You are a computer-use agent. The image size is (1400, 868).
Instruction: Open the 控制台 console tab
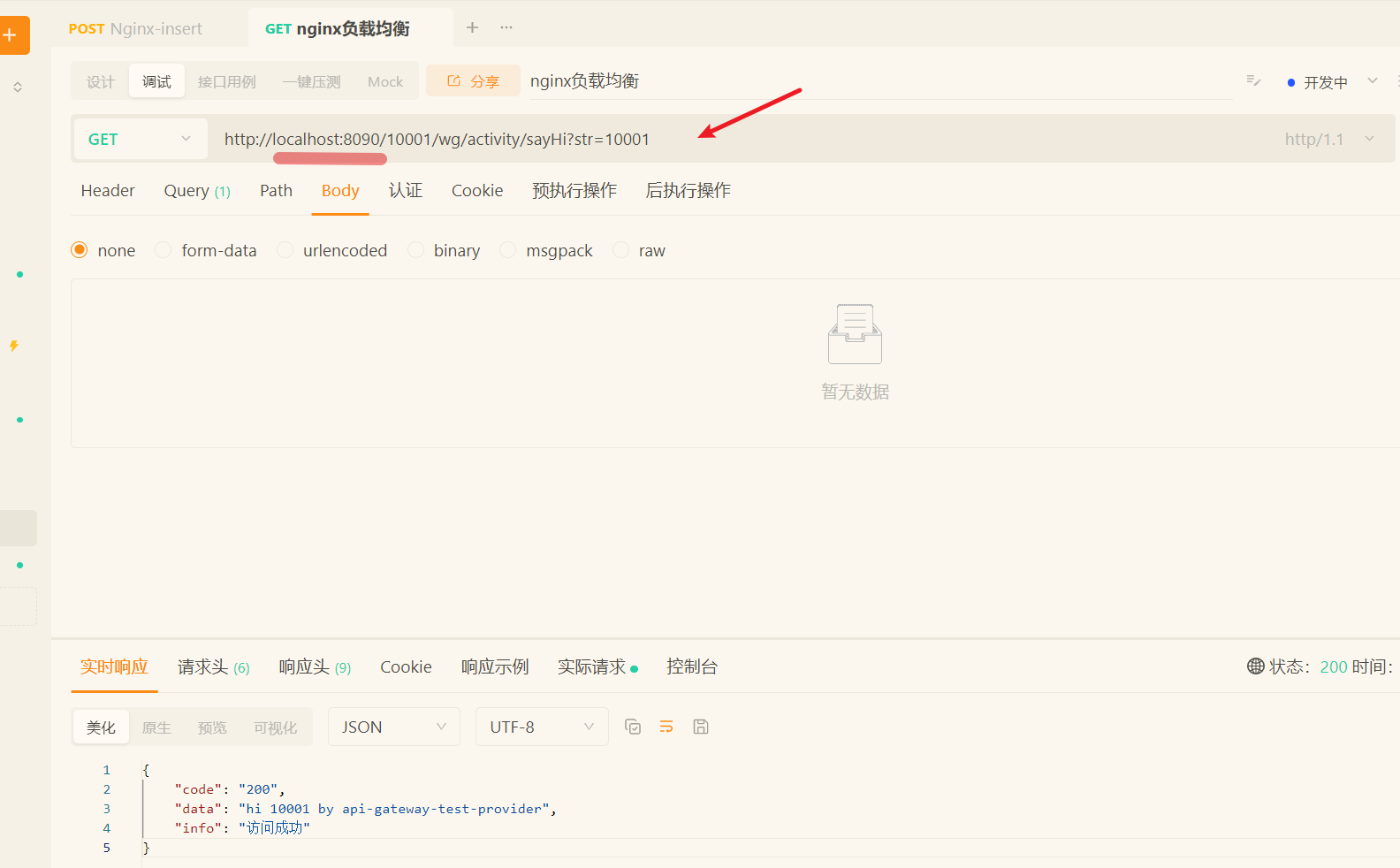click(691, 667)
